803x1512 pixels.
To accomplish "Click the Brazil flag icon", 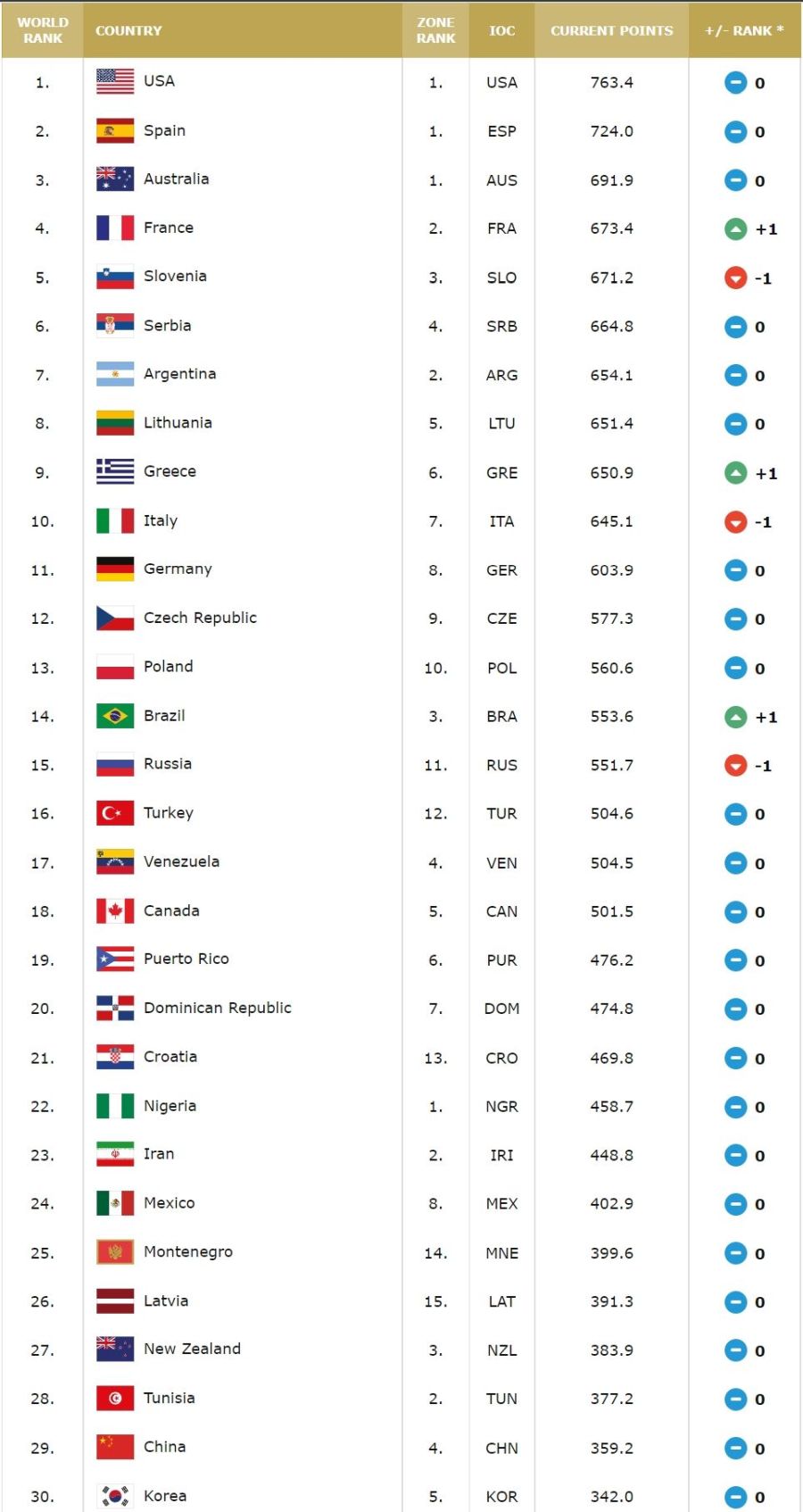I will click(x=115, y=716).
